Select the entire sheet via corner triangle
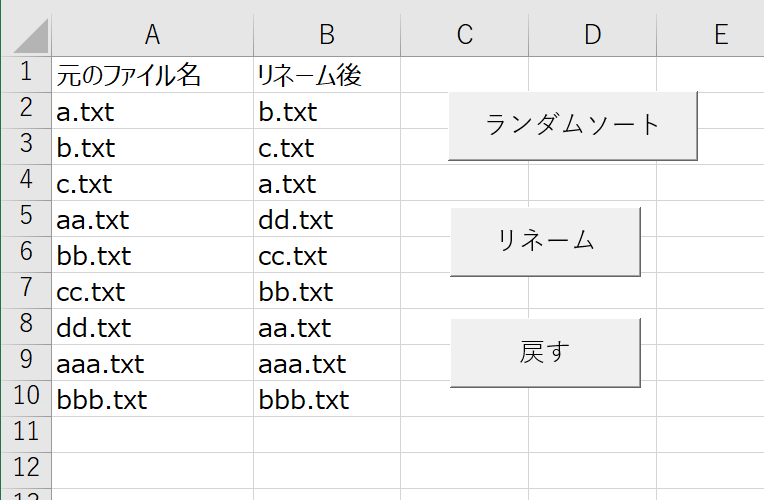The image size is (764, 500). tap(25, 35)
